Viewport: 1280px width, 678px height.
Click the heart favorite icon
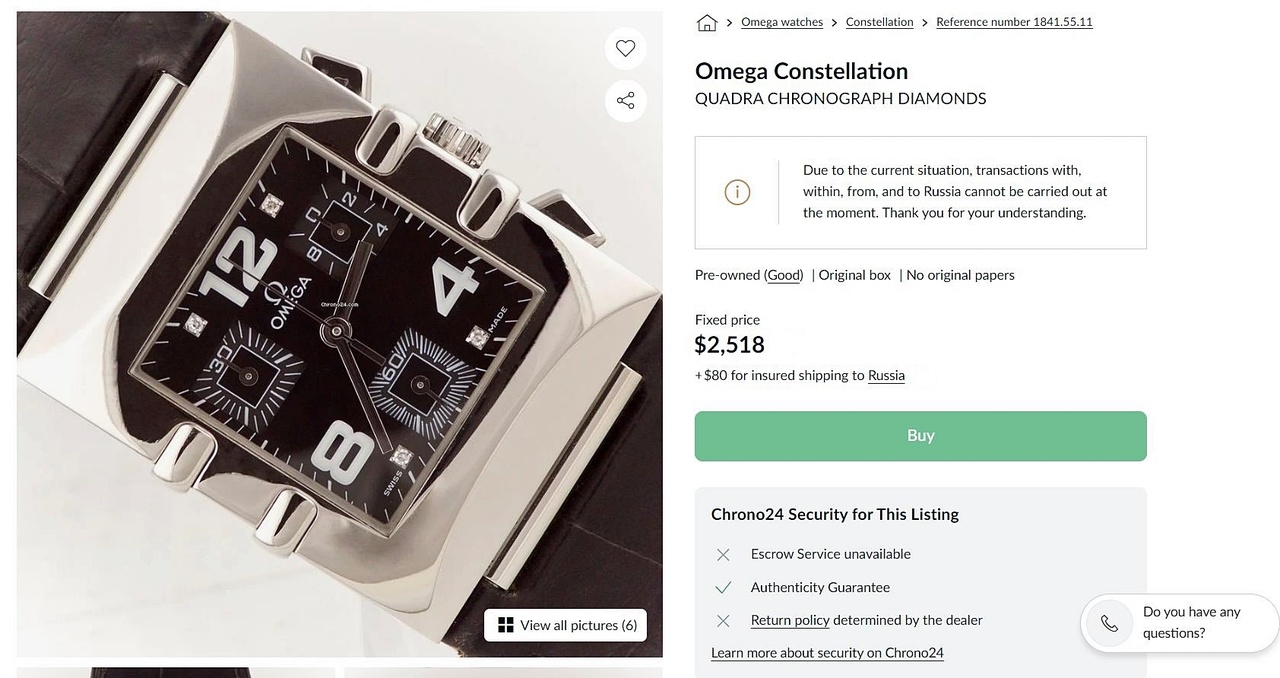[x=626, y=48]
